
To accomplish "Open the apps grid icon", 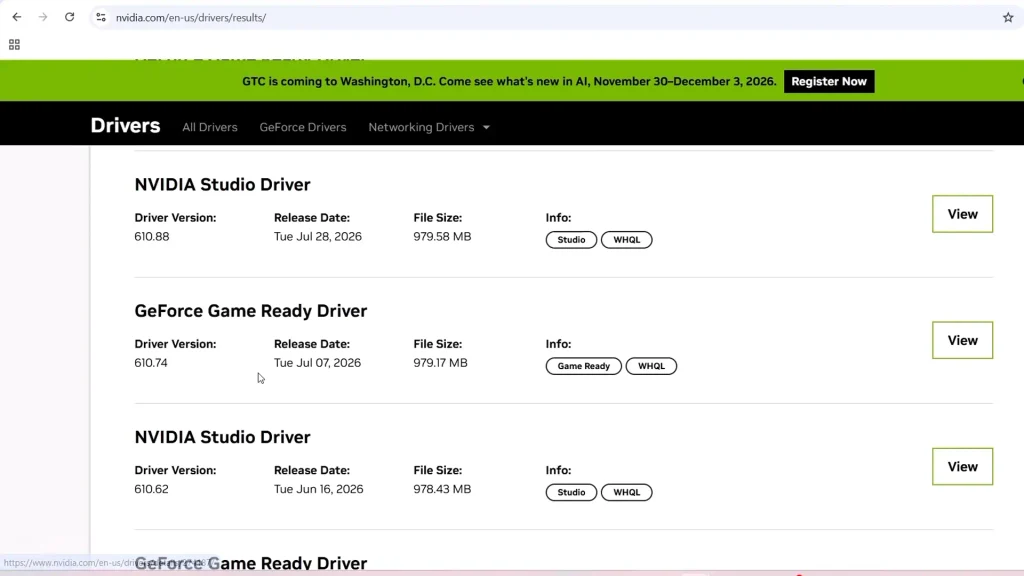I will [x=14, y=44].
